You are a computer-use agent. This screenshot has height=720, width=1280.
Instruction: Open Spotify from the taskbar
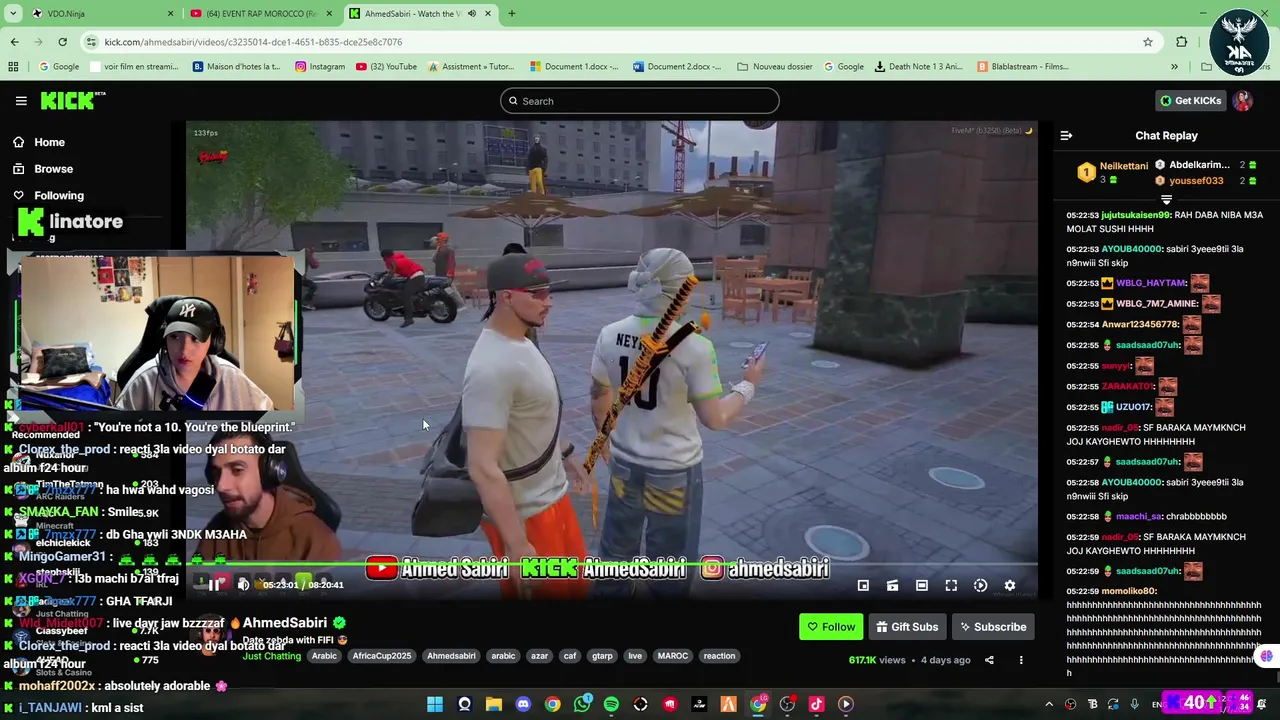(x=611, y=704)
